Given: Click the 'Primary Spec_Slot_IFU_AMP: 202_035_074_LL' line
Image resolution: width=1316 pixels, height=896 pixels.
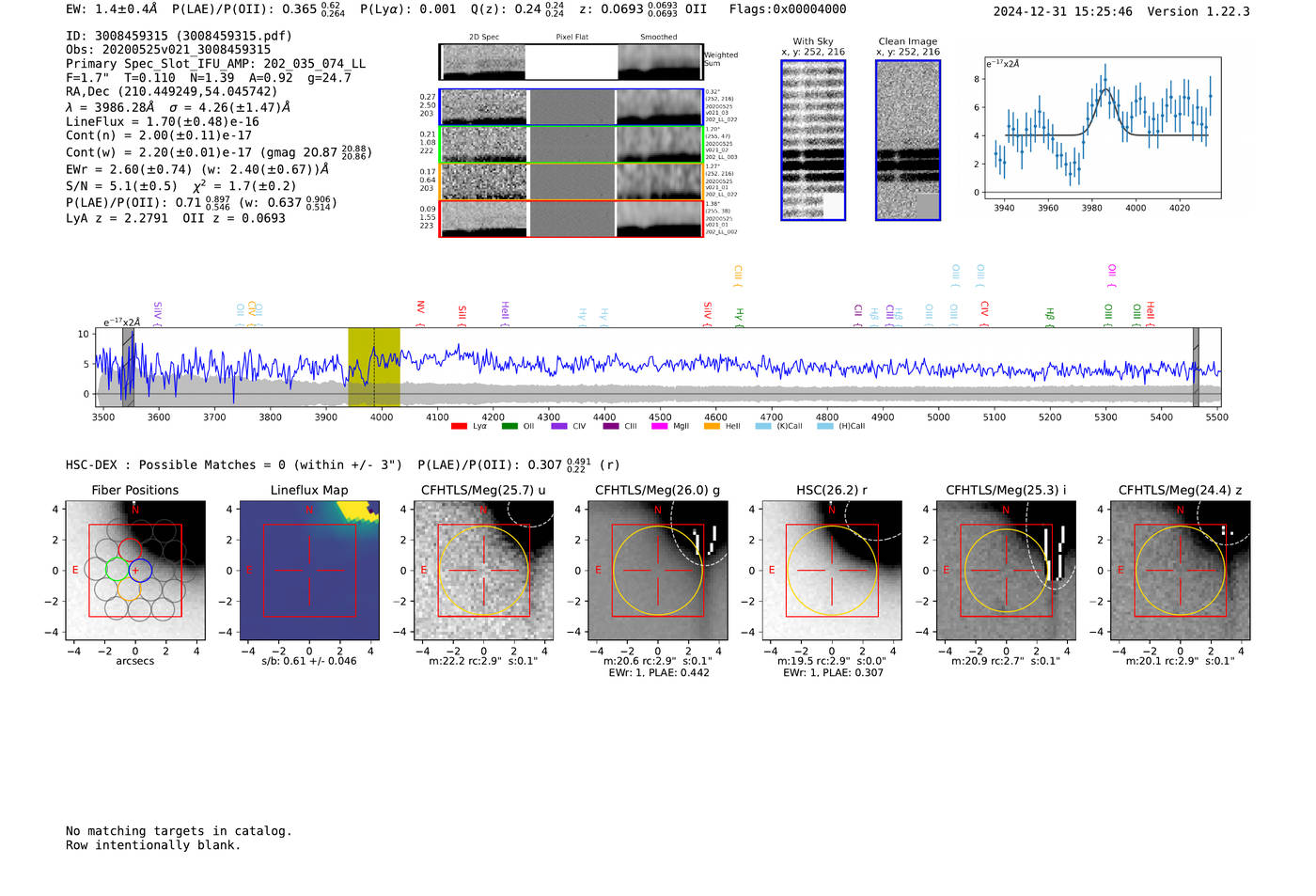Looking at the screenshot, I should pyautogui.click(x=216, y=64).
